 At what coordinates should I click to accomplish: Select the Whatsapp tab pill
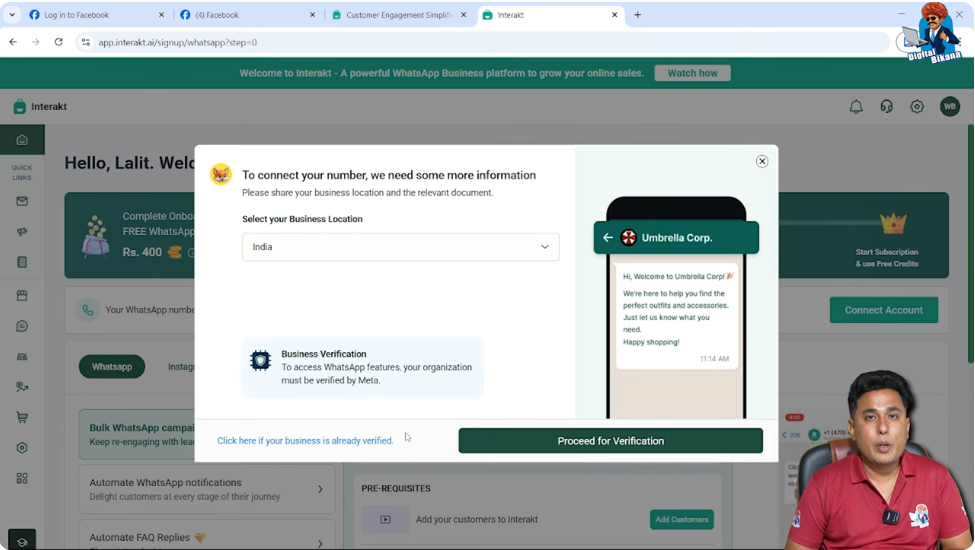click(x=112, y=367)
